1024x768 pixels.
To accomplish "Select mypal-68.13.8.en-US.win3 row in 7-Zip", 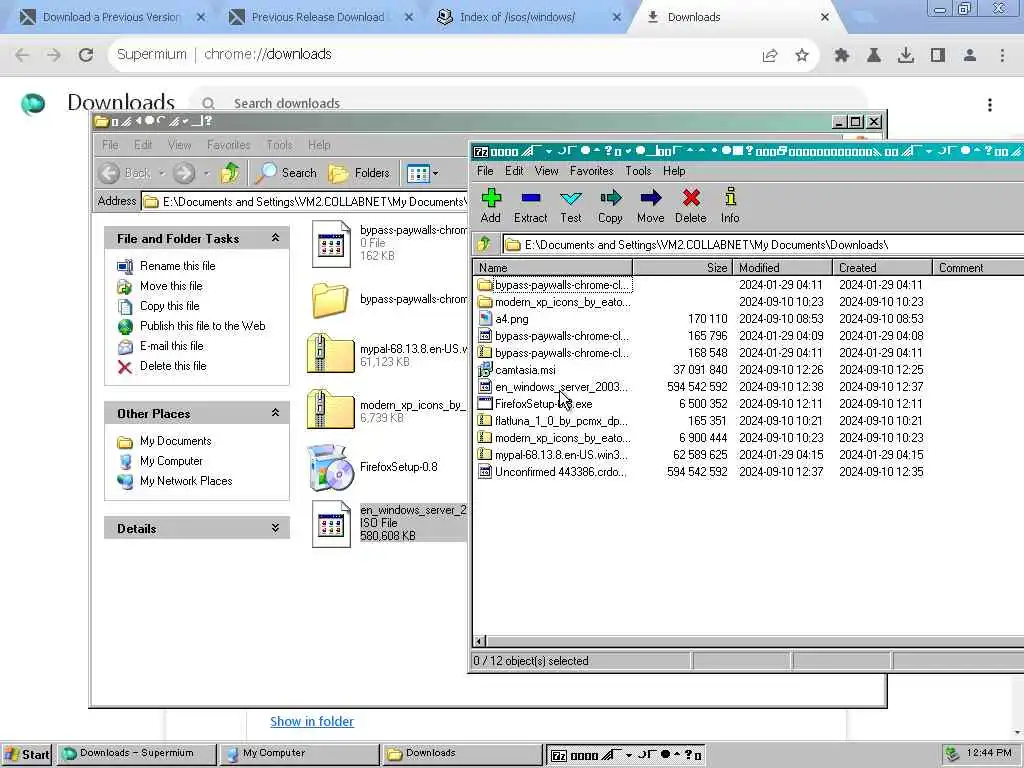I will (561, 455).
